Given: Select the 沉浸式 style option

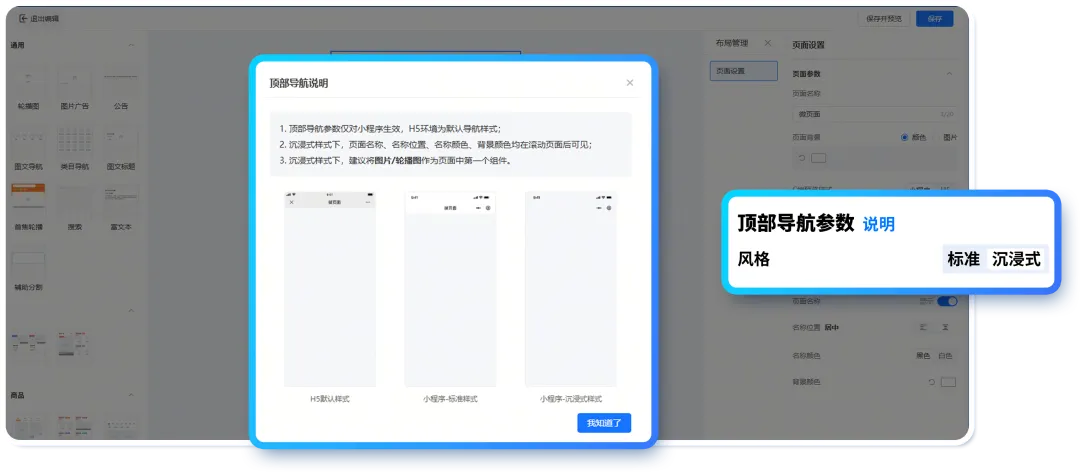Looking at the screenshot, I should [1016, 259].
